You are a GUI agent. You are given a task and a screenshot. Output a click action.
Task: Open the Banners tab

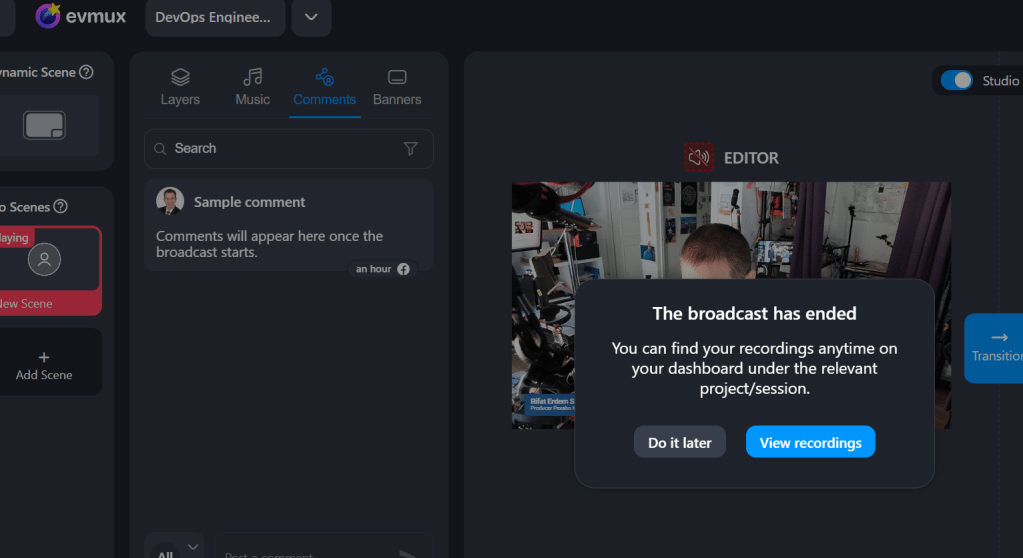click(397, 87)
